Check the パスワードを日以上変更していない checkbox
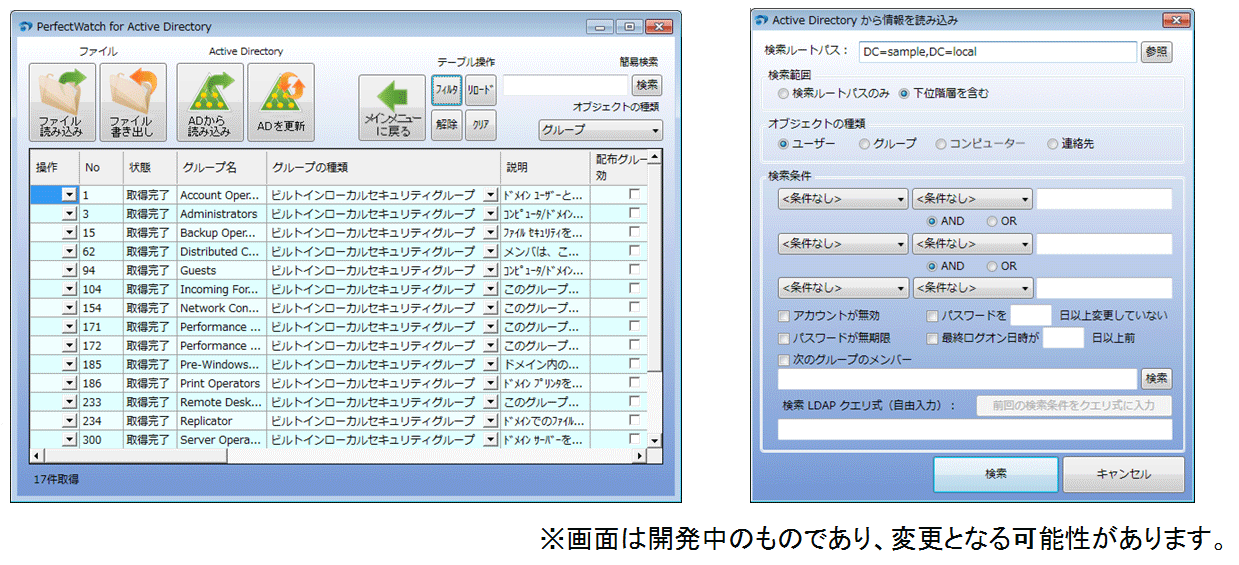This screenshot has height=565, width=1239. 932,316
